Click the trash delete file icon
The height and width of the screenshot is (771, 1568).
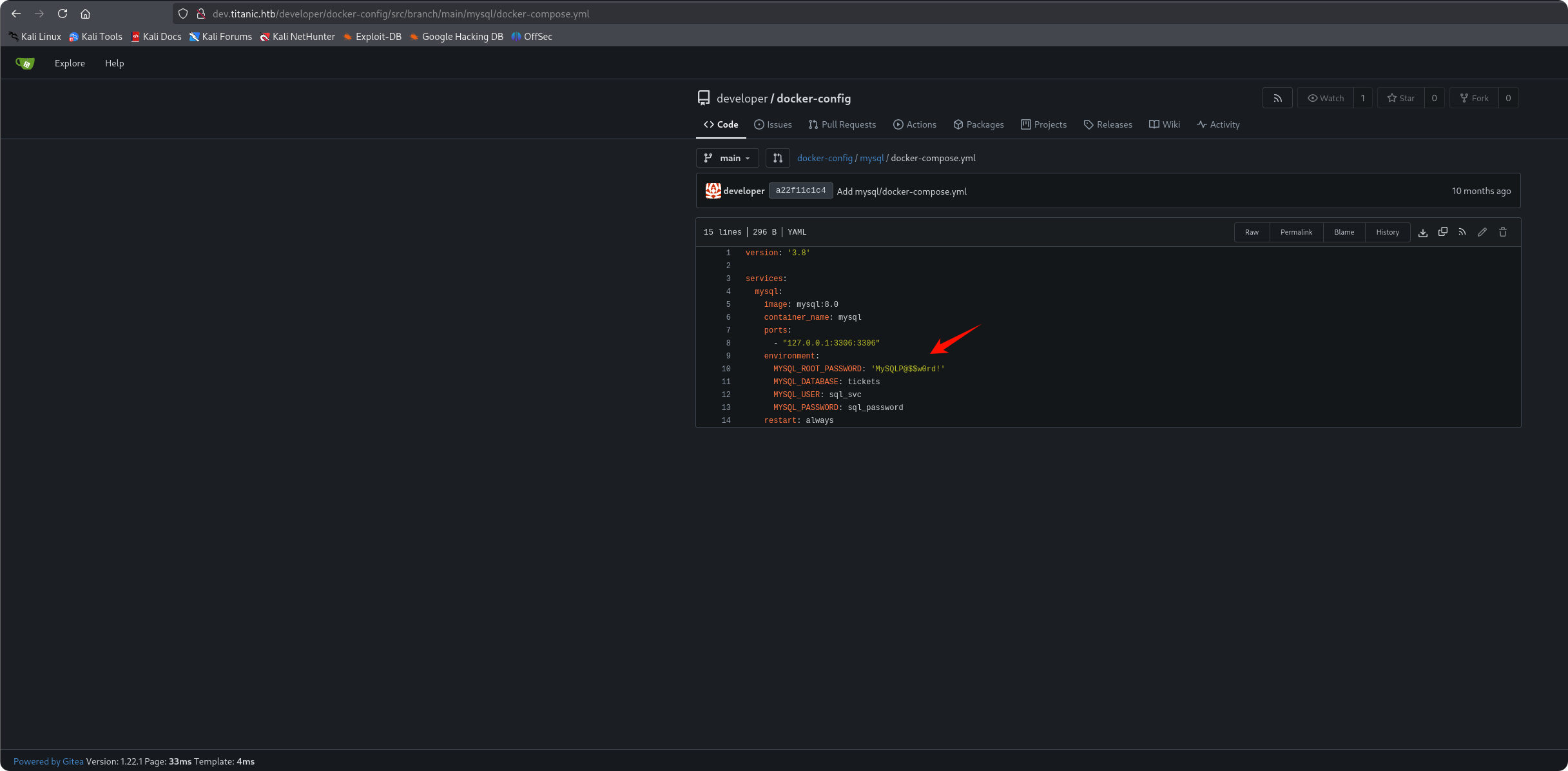coord(1503,232)
